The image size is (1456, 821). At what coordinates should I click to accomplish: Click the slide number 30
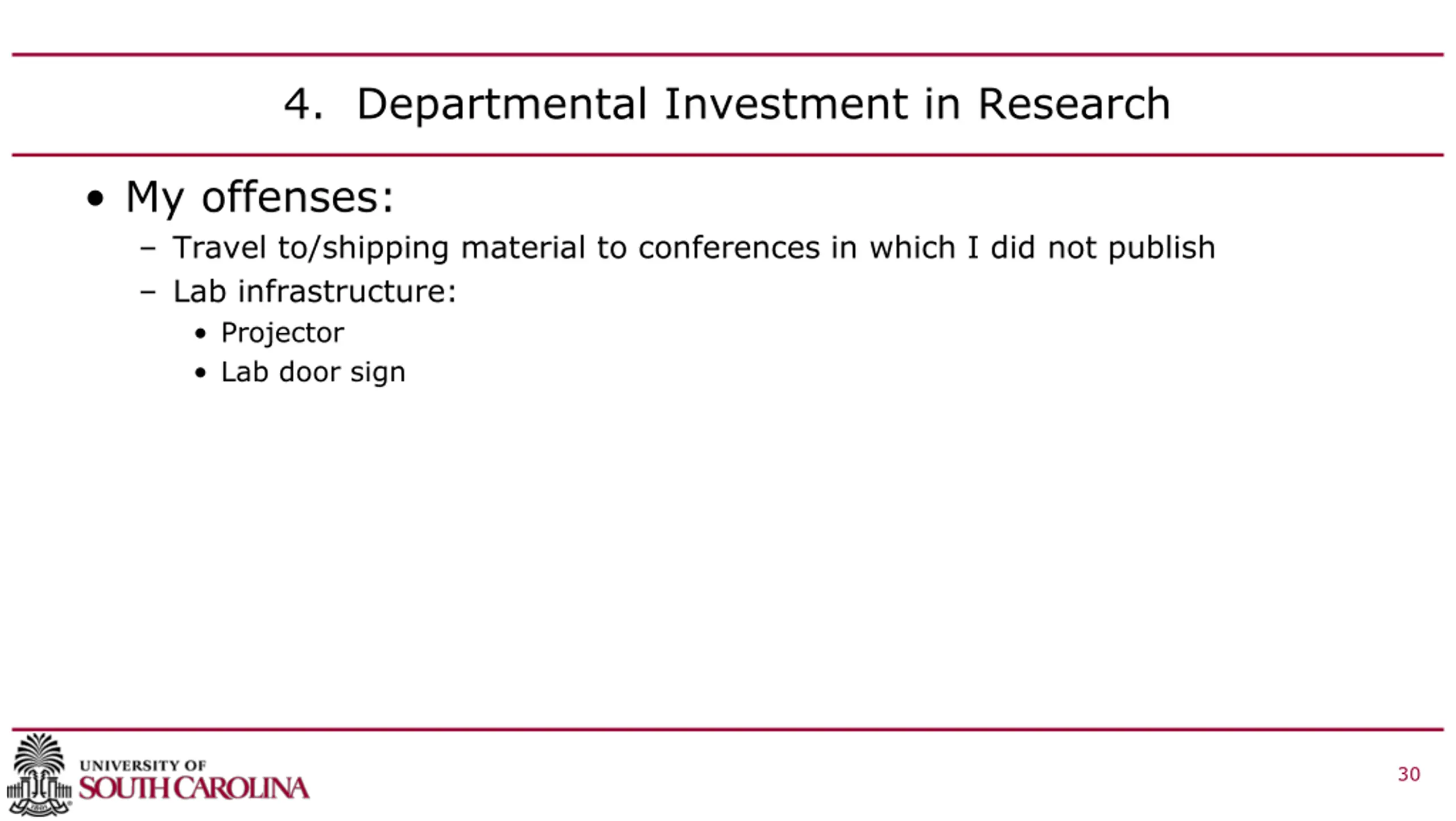coord(1408,774)
